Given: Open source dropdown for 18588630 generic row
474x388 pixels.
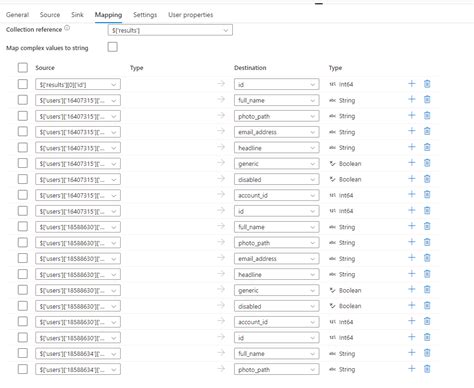Looking at the screenshot, I should [x=78, y=290].
